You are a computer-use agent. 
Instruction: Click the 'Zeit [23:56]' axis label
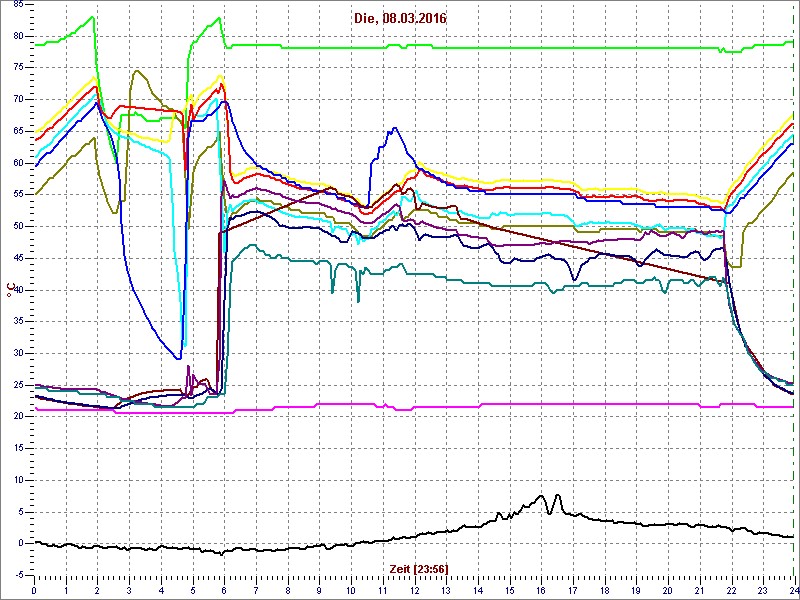click(419, 568)
